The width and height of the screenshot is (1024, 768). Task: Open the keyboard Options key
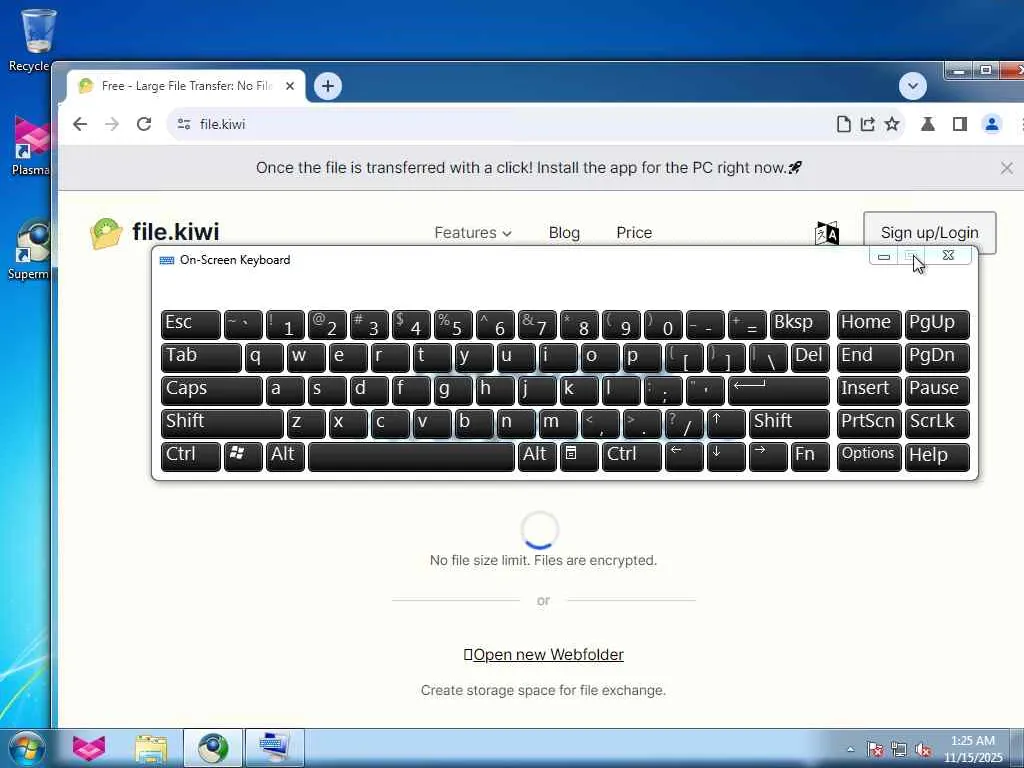pyautogui.click(x=869, y=456)
